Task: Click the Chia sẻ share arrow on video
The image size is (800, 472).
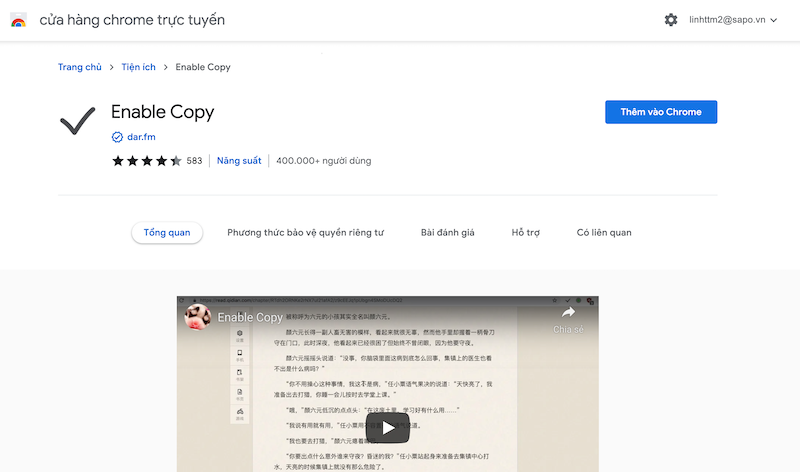Action: coord(568,320)
